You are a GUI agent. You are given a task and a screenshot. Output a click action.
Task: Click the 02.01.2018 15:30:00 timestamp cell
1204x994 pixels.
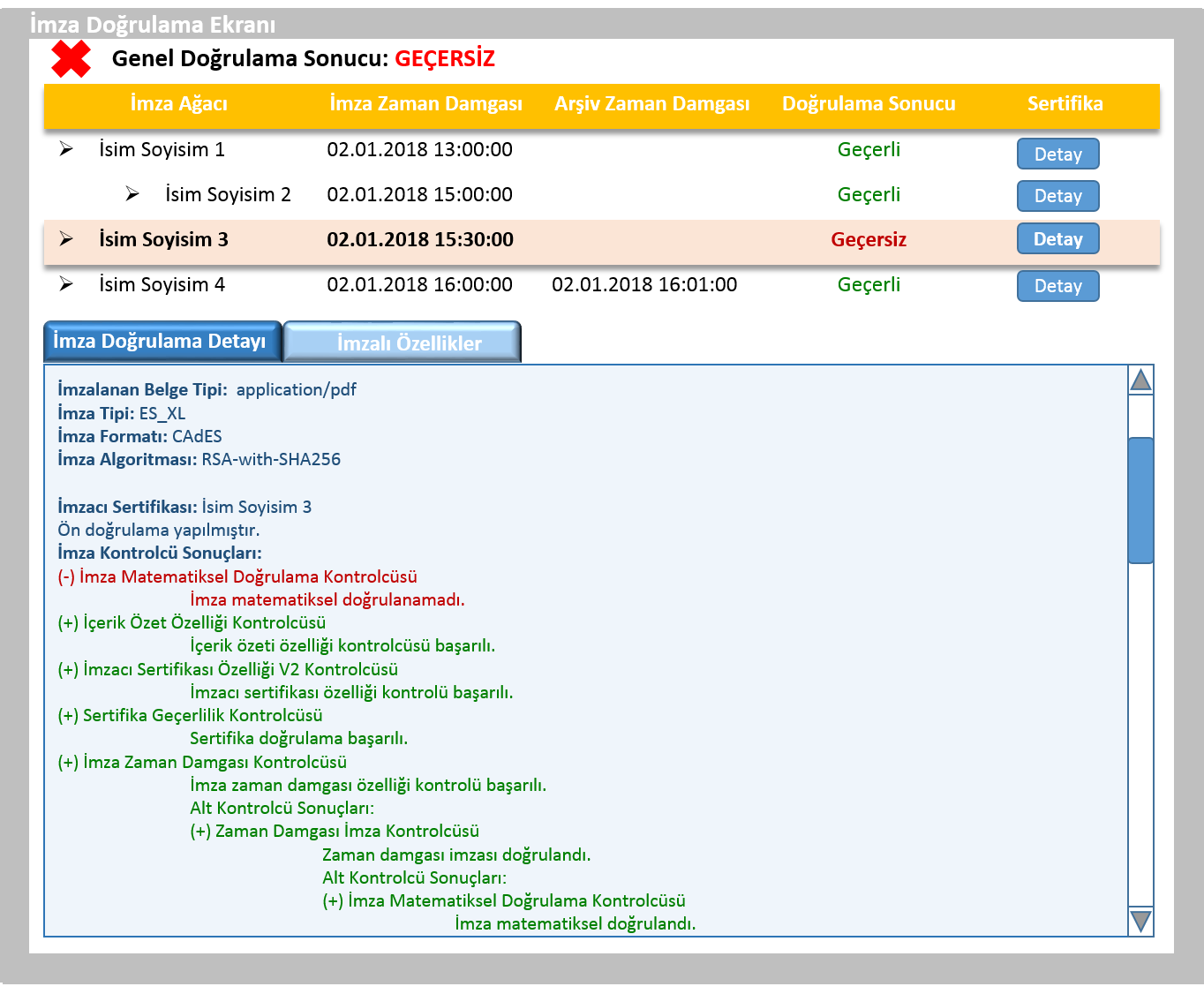tap(420, 240)
